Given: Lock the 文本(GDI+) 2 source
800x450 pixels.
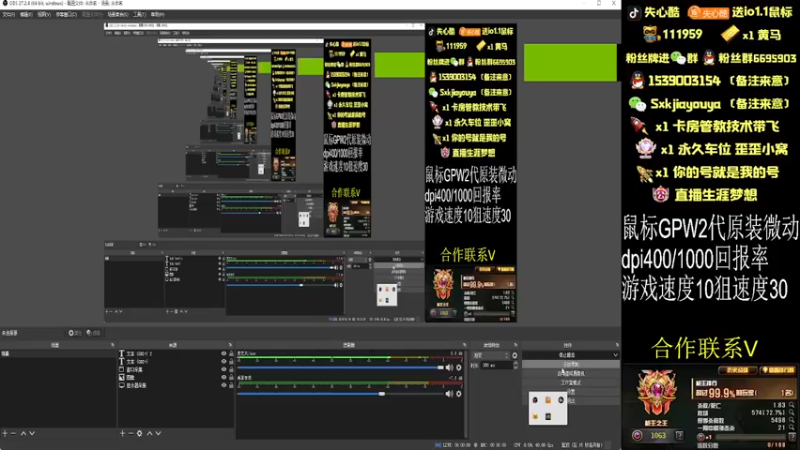Looking at the screenshot, I should tap(231, 353).
